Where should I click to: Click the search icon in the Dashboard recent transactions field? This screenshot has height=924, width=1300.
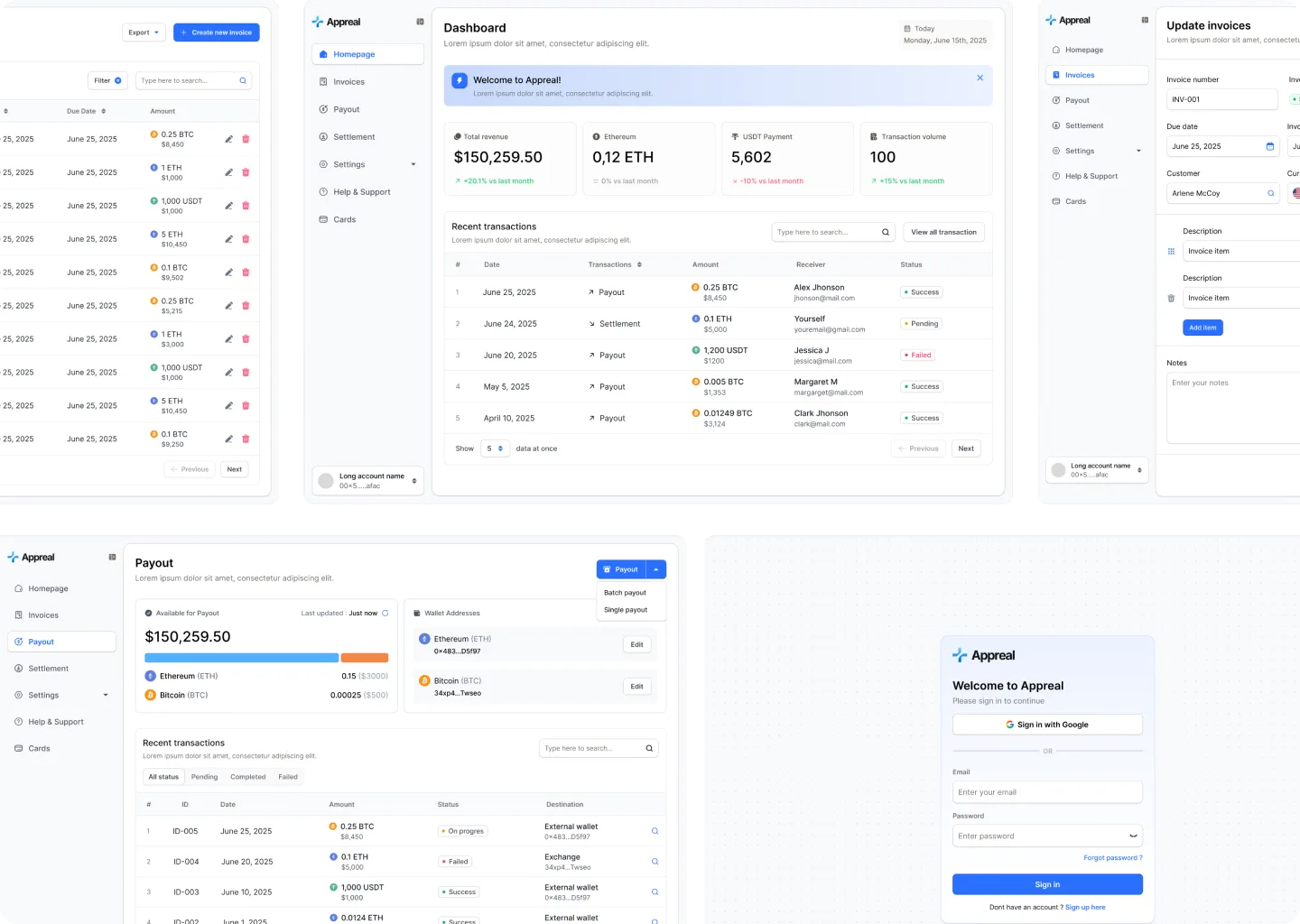point(886,232)
